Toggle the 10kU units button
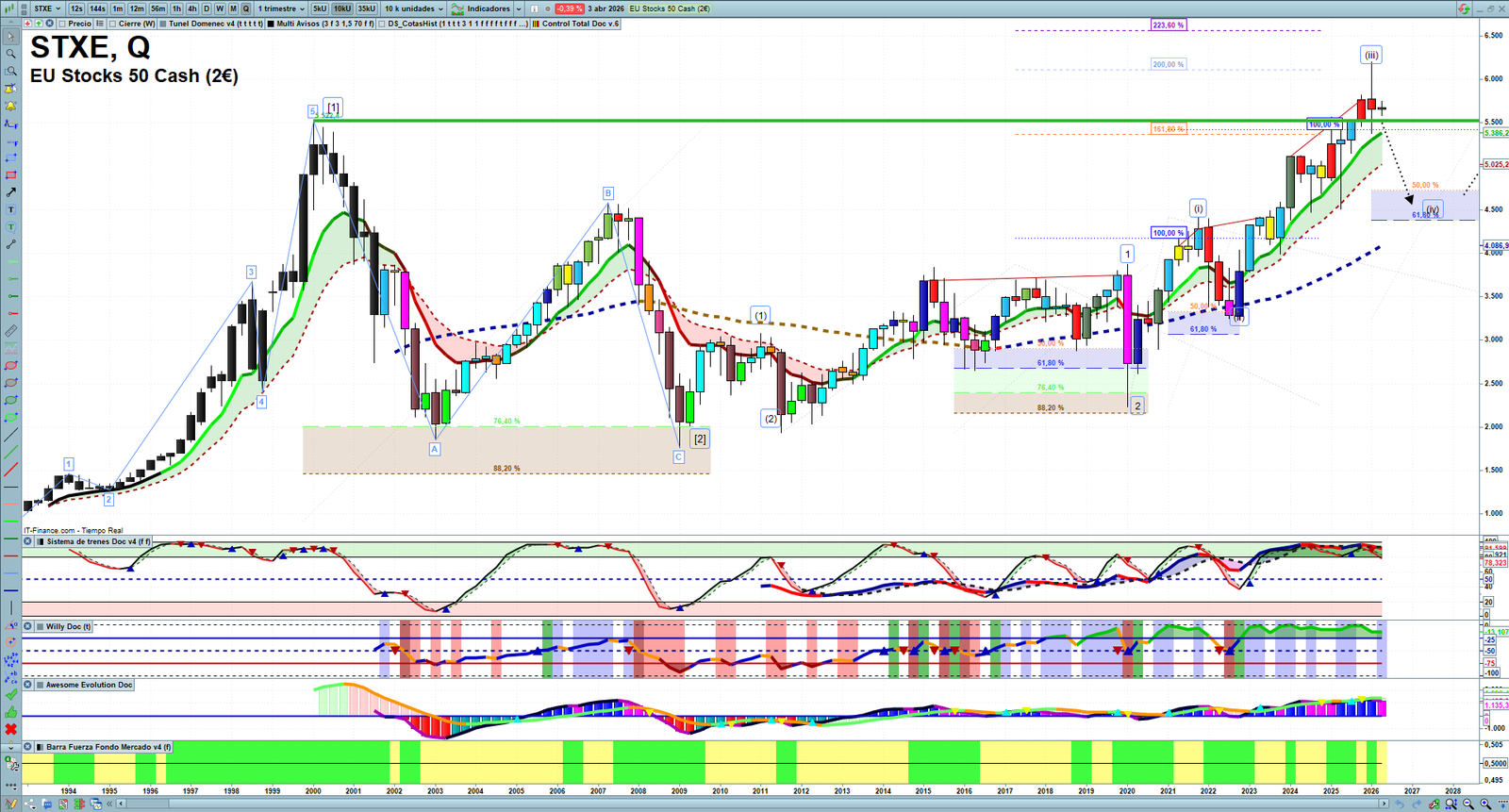This screenshot has height=812, width=1509. click(x=342, y=8)
